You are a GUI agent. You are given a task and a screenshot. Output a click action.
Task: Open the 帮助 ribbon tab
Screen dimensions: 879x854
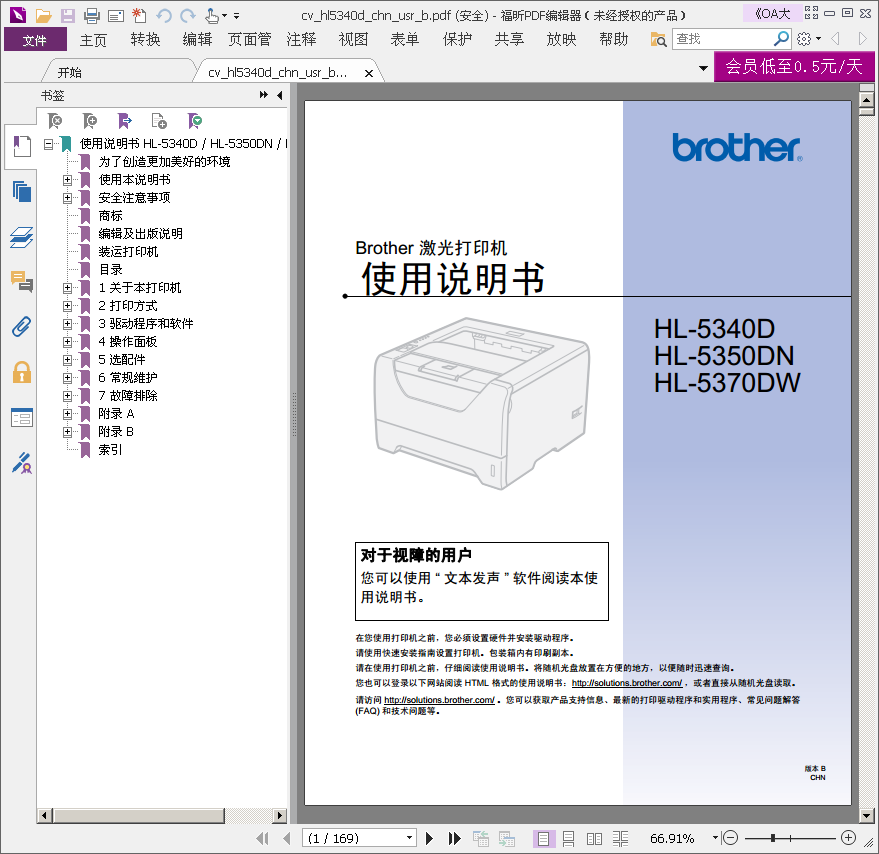point(613,40)
